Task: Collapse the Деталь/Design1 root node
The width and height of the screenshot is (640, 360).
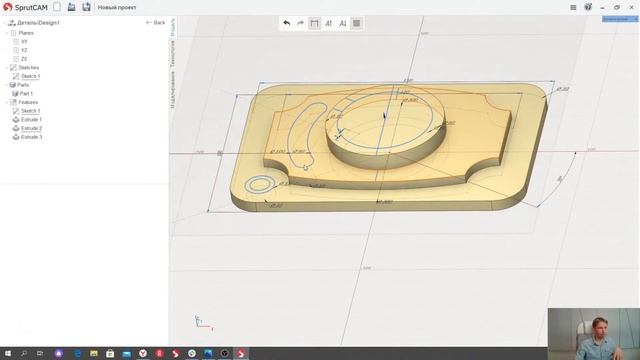Action: point(4,23)
